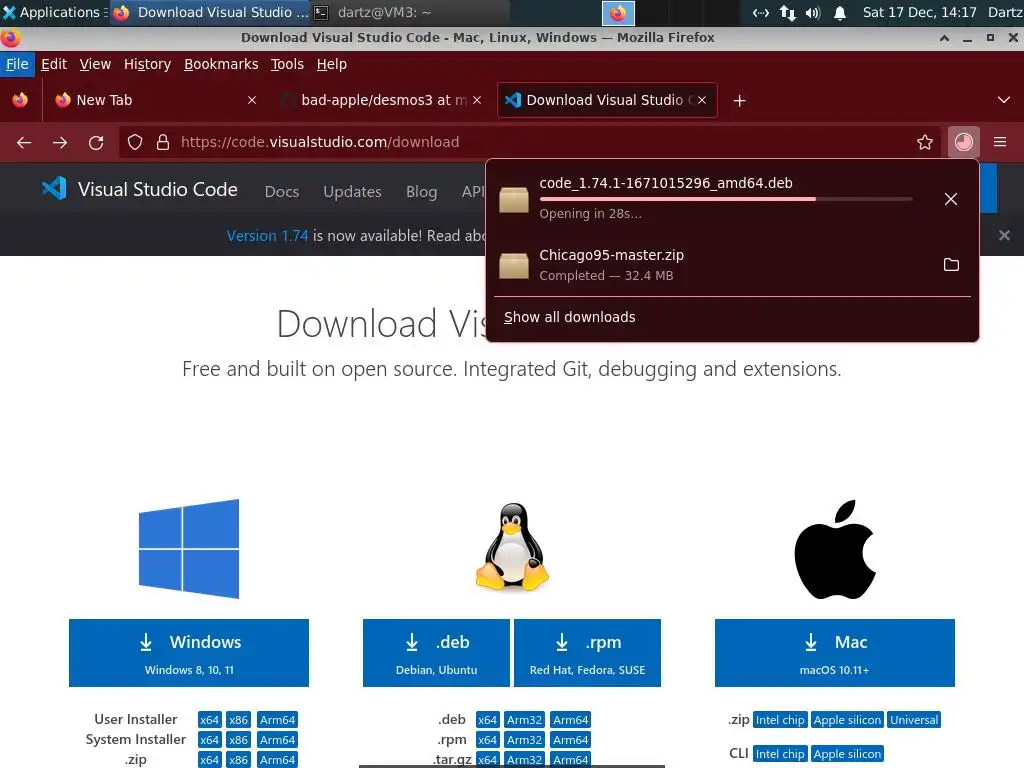This screenshot has width=1024, height=768.
Task: Click the Visual Studio Code logo link
Action: [140, 189]
